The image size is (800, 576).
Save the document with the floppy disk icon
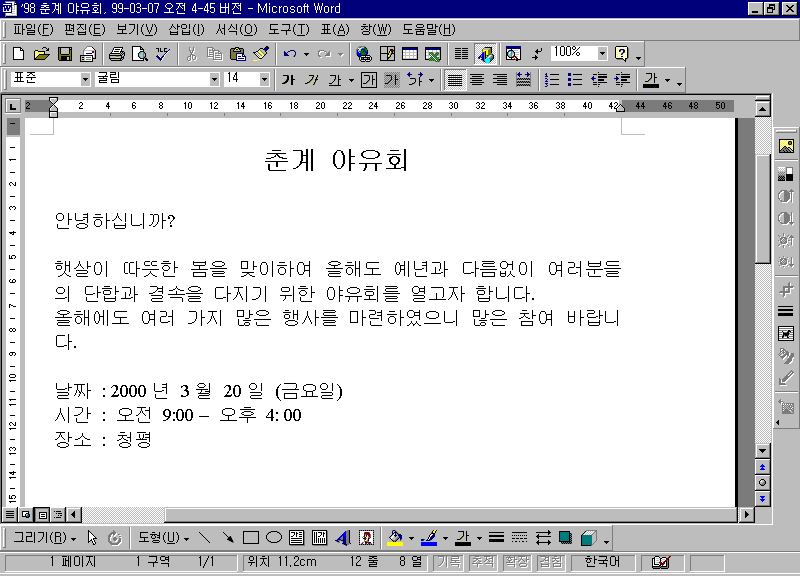pos(65,54)
